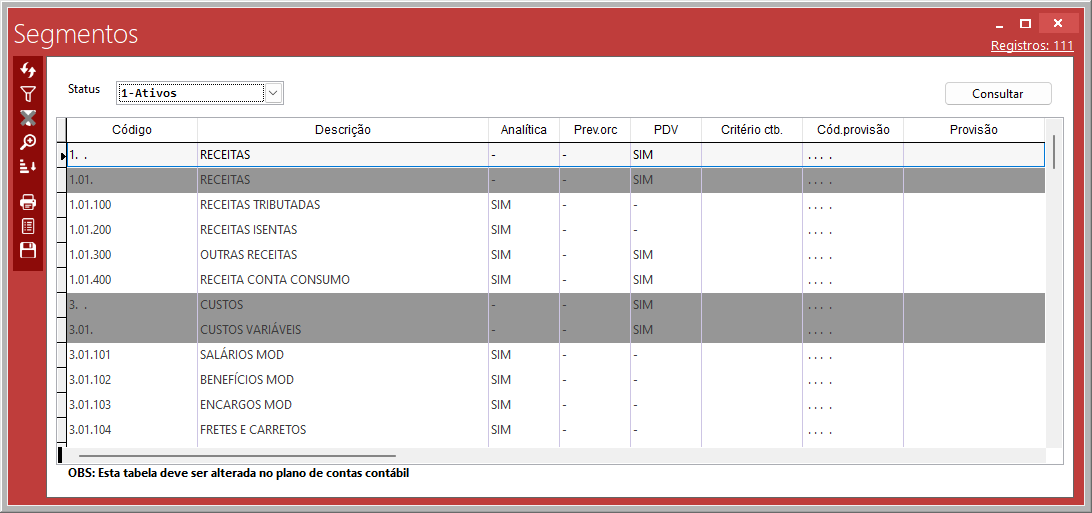
Task: Click the BENEFÍCIOS MOD cell
Action: pos(343,380)
